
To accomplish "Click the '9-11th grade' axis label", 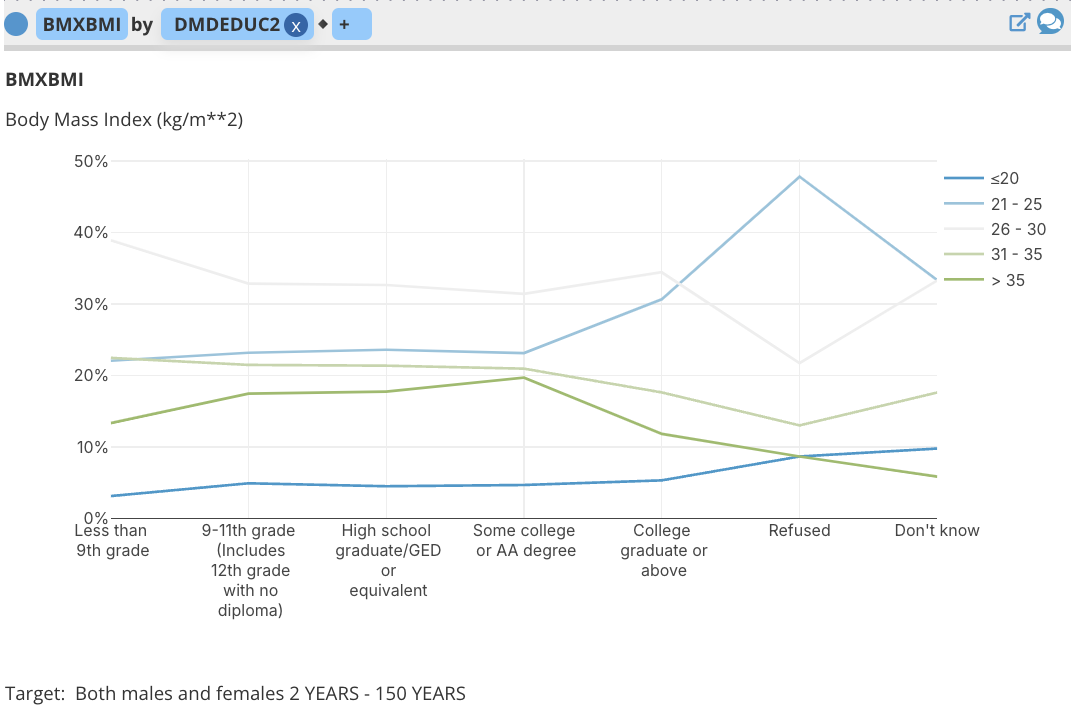I will click(x=249, y=570).
